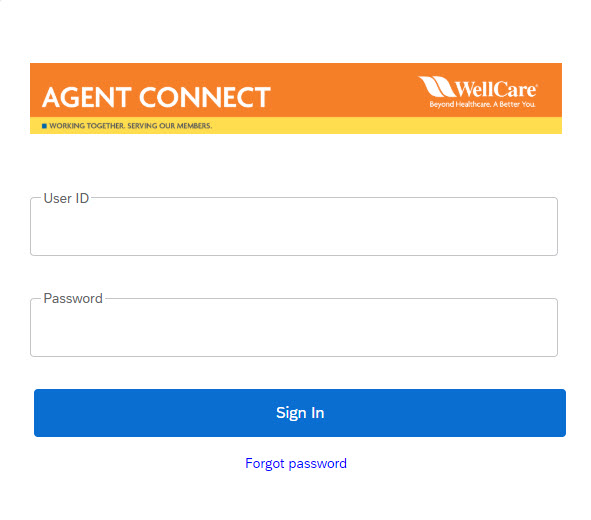The height and width of the screenshot is (520, 591).
Task: Open the Forgot password link
Action: (296, 463)
